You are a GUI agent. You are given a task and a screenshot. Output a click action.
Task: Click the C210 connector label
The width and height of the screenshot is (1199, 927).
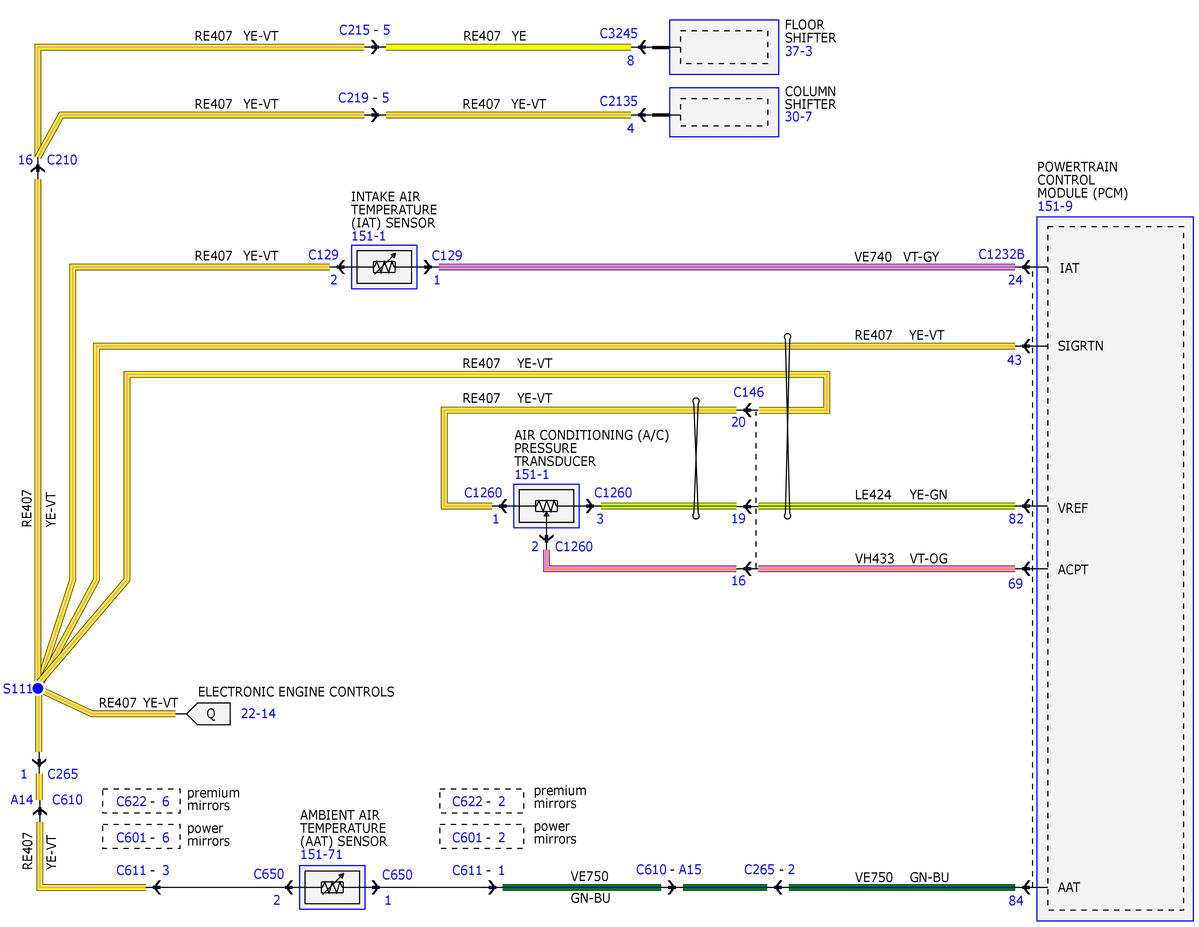62,160
